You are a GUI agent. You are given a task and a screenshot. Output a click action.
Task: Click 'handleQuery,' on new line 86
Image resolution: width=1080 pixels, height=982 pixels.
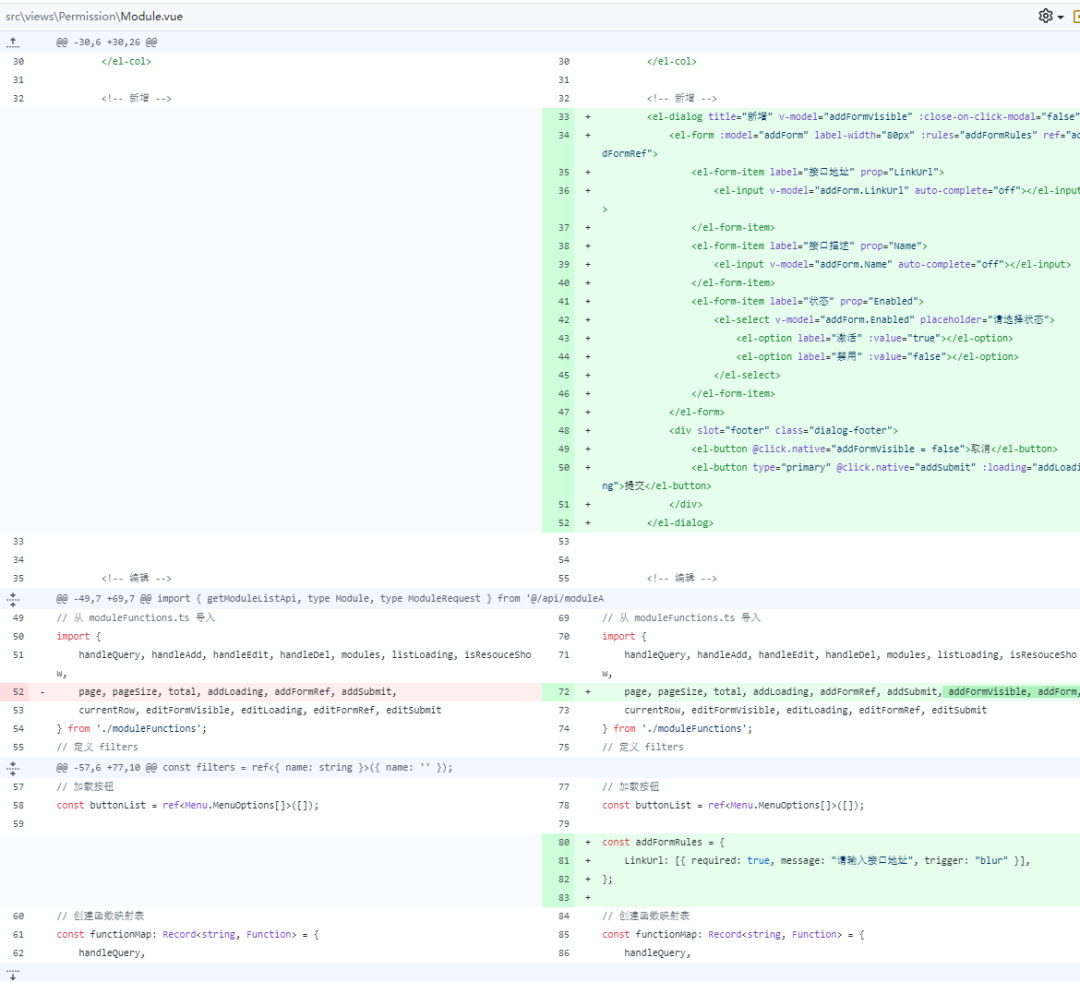pos(657,953)
